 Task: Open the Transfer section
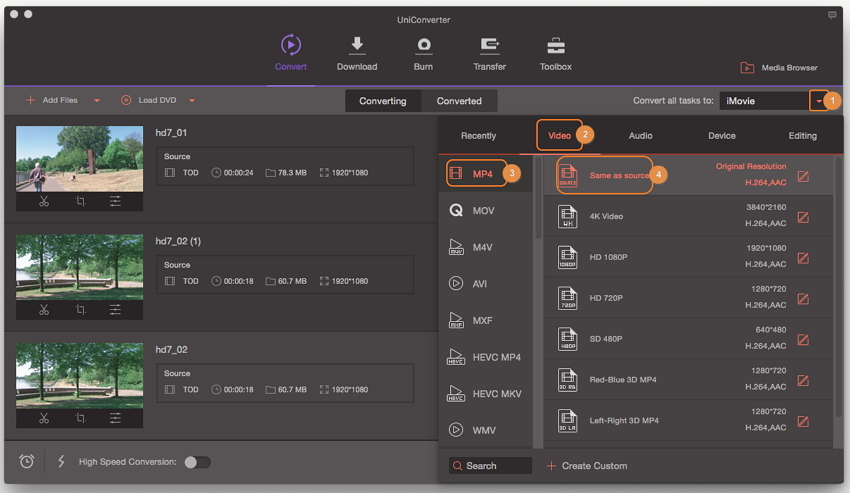[x=489, y=53]
